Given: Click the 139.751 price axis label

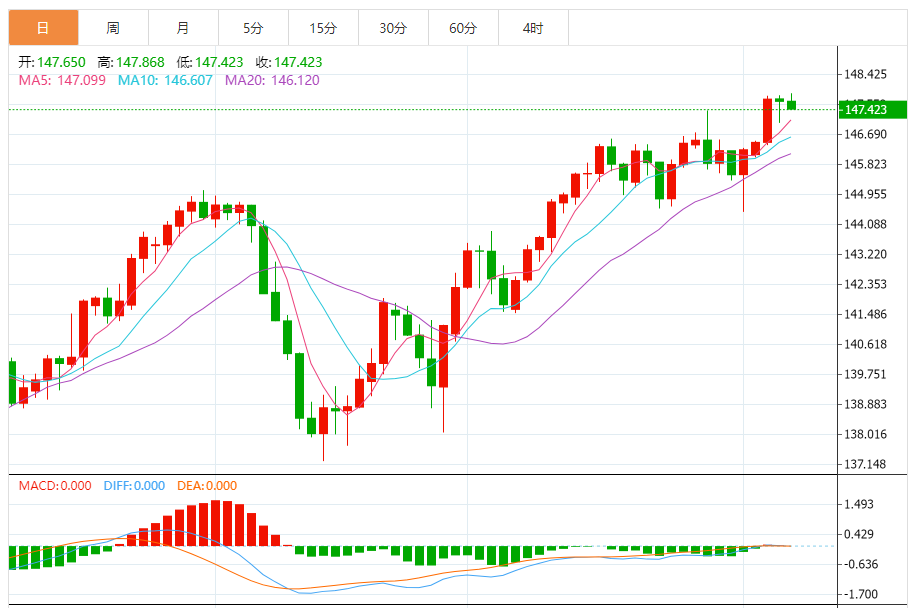Looking at the screenshot, I should pos(865,374).
